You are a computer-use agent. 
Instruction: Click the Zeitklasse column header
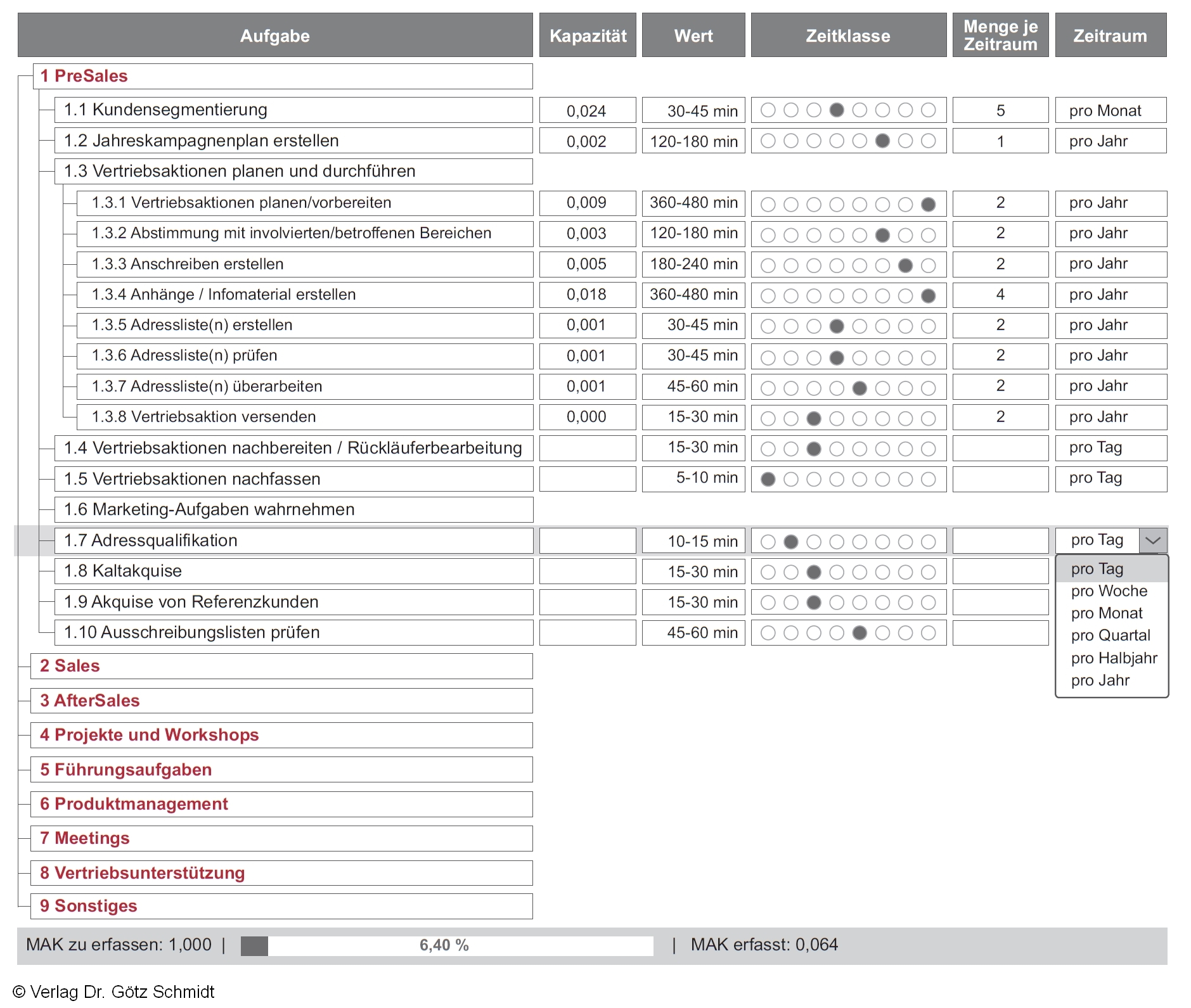(848, 35)
